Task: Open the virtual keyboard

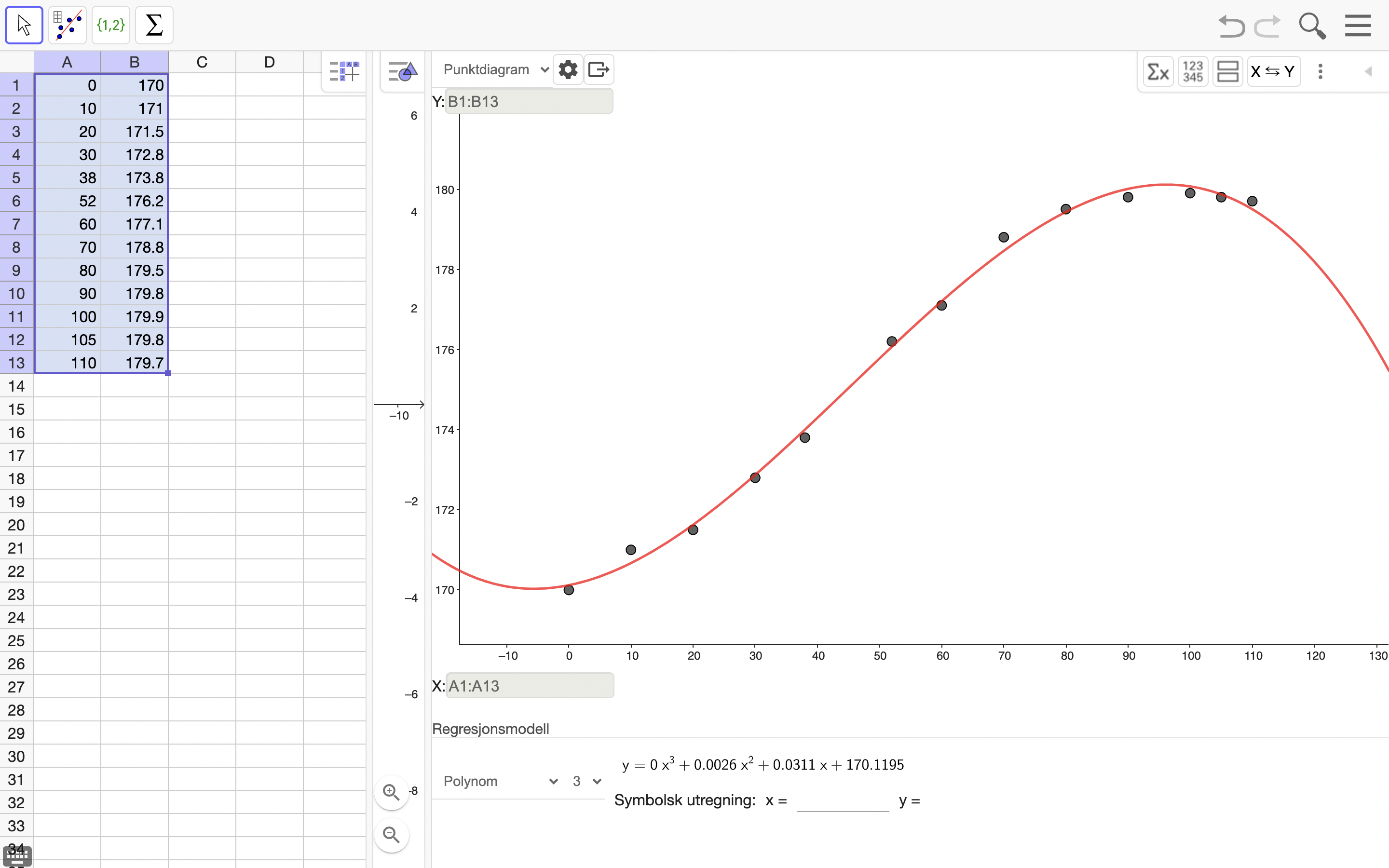Action: click(x=17, y=856)
